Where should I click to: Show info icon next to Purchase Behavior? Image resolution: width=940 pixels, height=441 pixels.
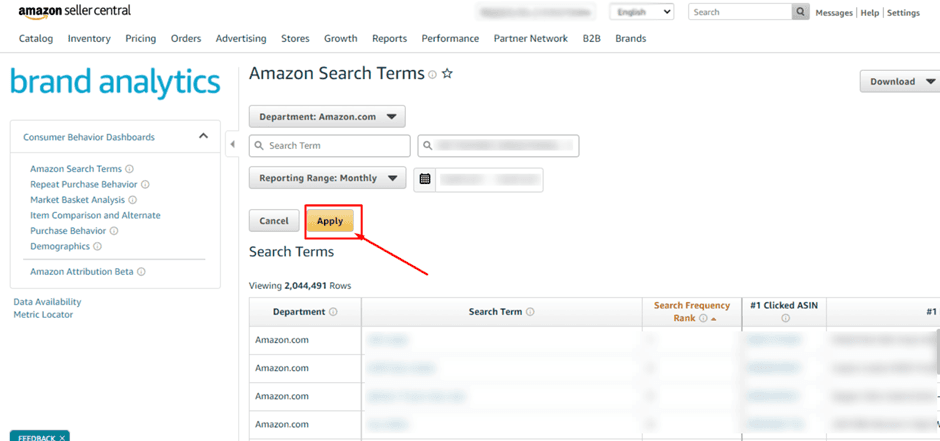tap(114, 231)
